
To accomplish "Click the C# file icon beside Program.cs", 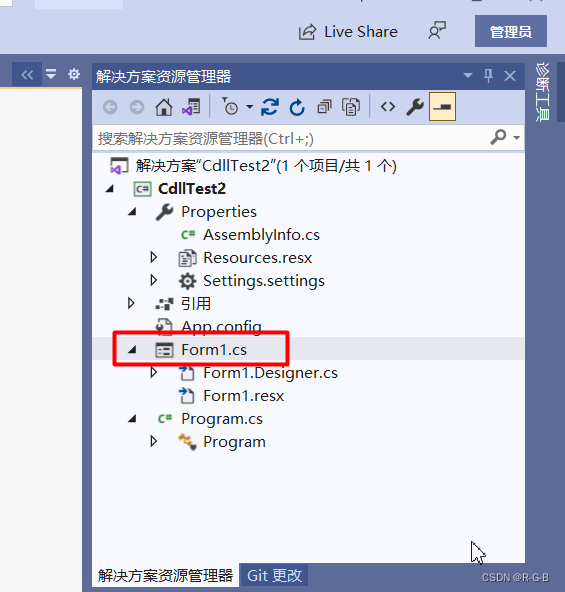I will 165,419.
